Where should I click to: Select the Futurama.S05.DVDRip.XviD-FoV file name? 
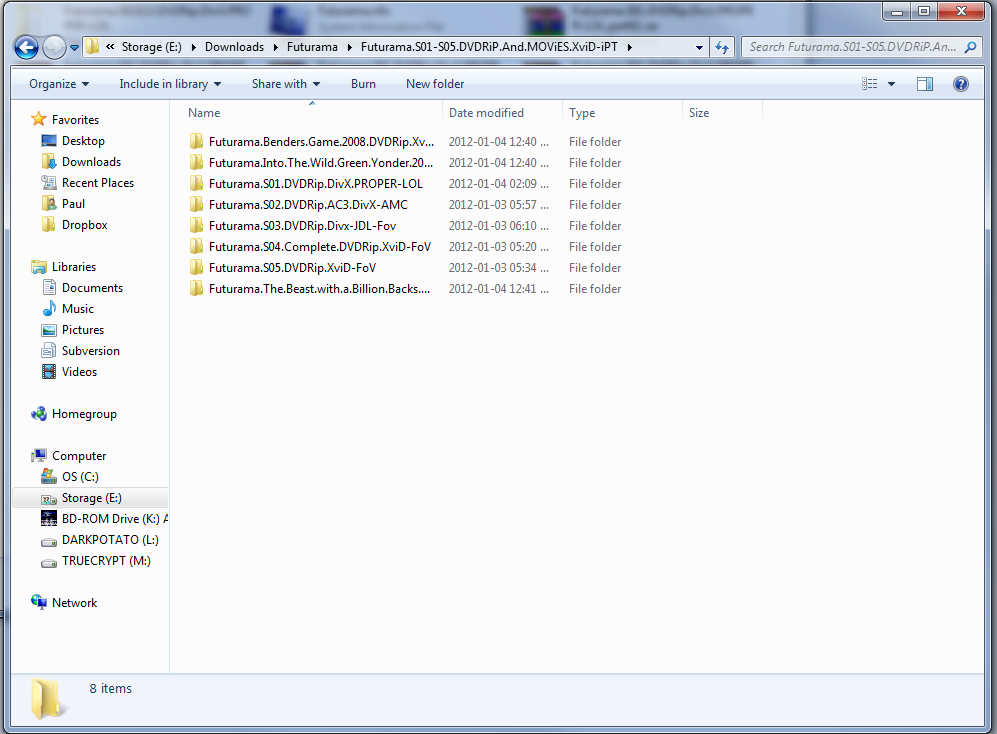point(292,268)
